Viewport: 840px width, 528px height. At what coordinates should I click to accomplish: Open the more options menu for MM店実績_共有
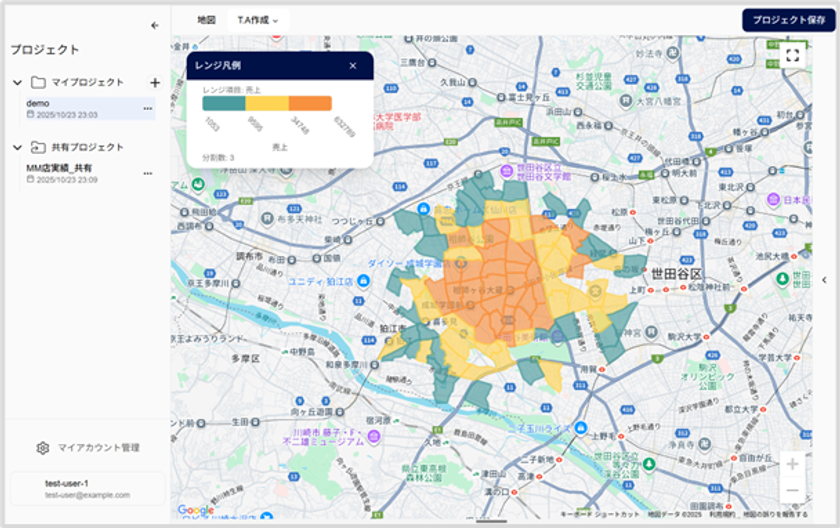[148, 173]
